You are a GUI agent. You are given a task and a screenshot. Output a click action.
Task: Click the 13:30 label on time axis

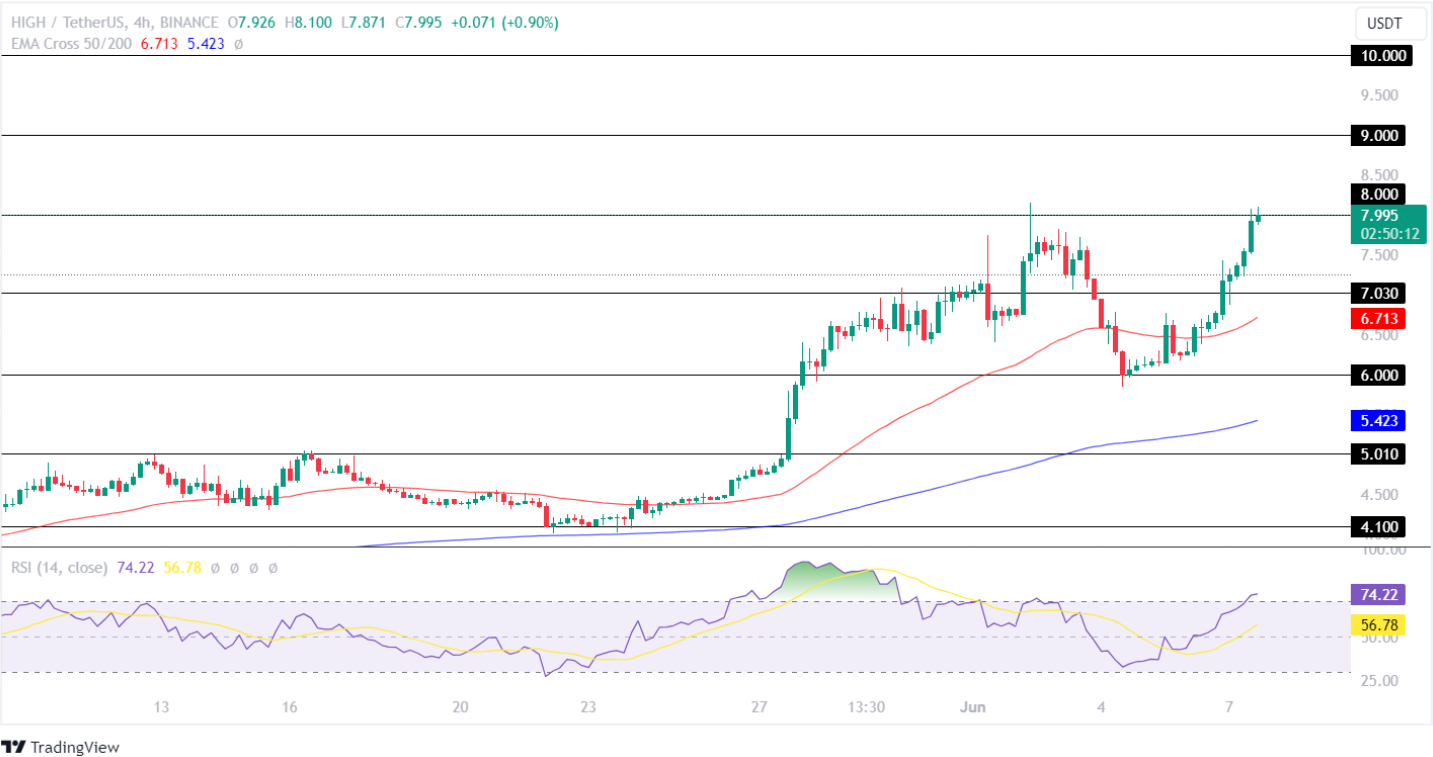tap(866, 707)
